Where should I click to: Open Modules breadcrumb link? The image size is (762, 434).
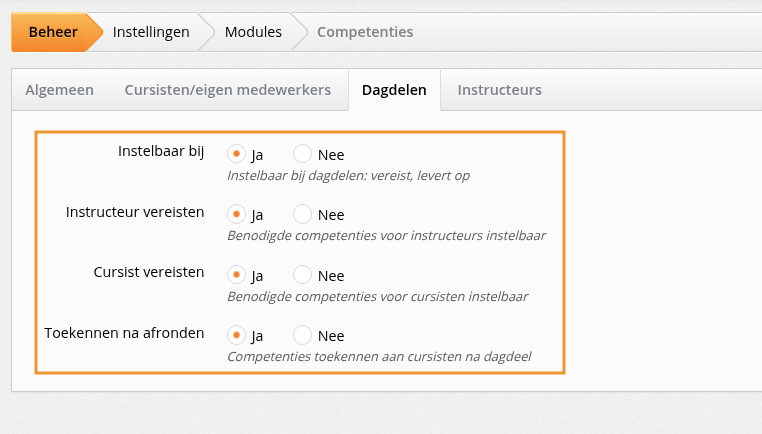253,32
